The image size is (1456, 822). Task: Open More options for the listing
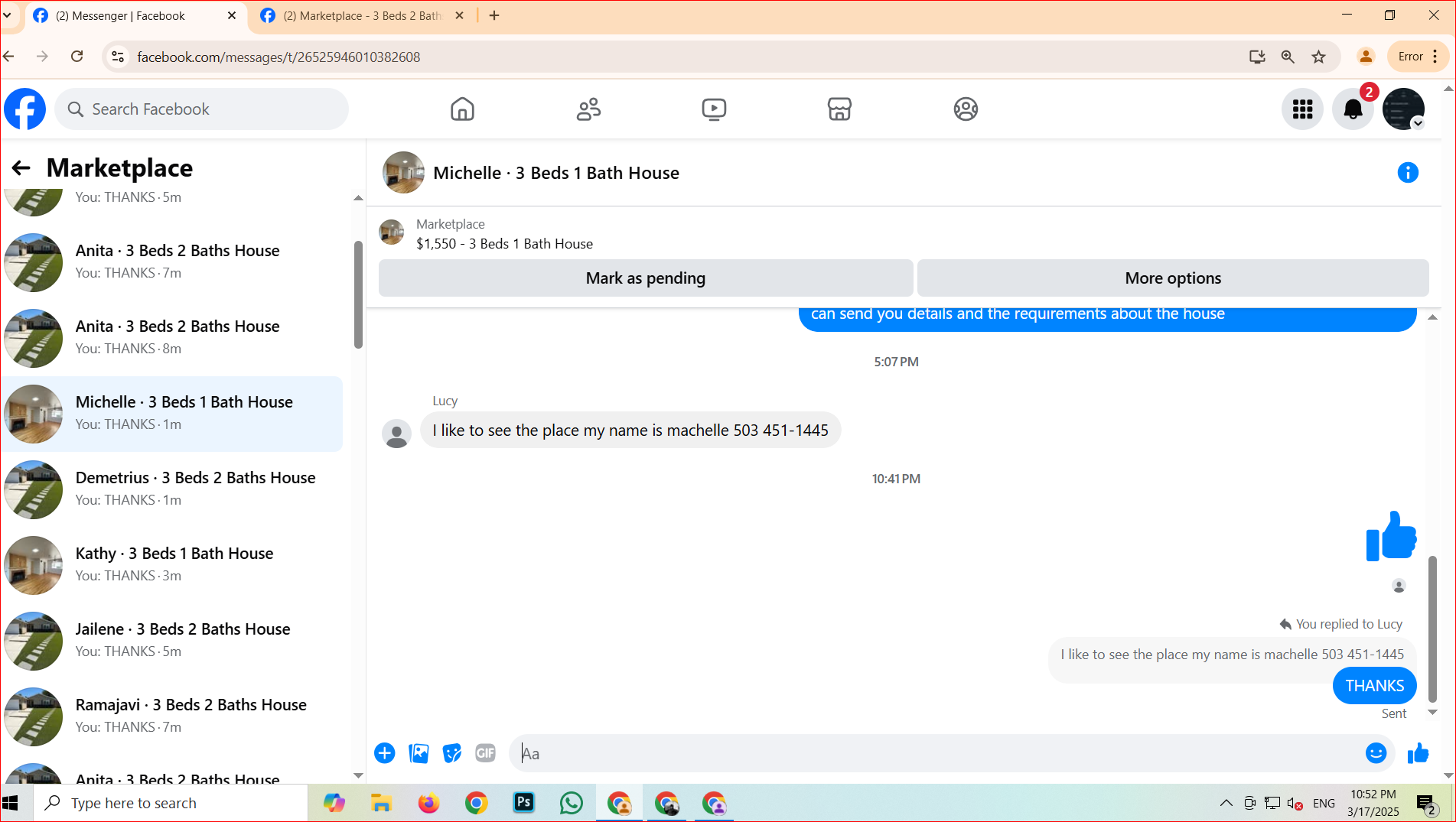point(1173,278)
